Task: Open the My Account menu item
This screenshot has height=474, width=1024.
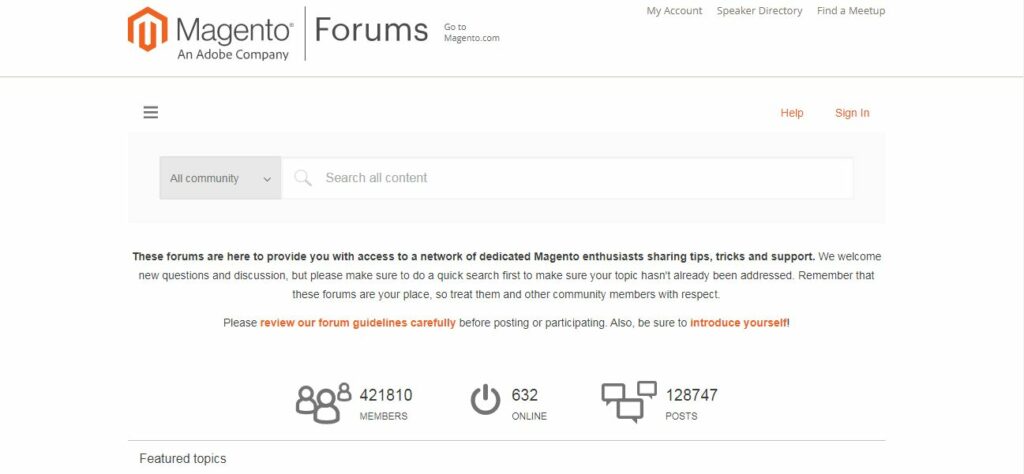Action: point(674,11)
